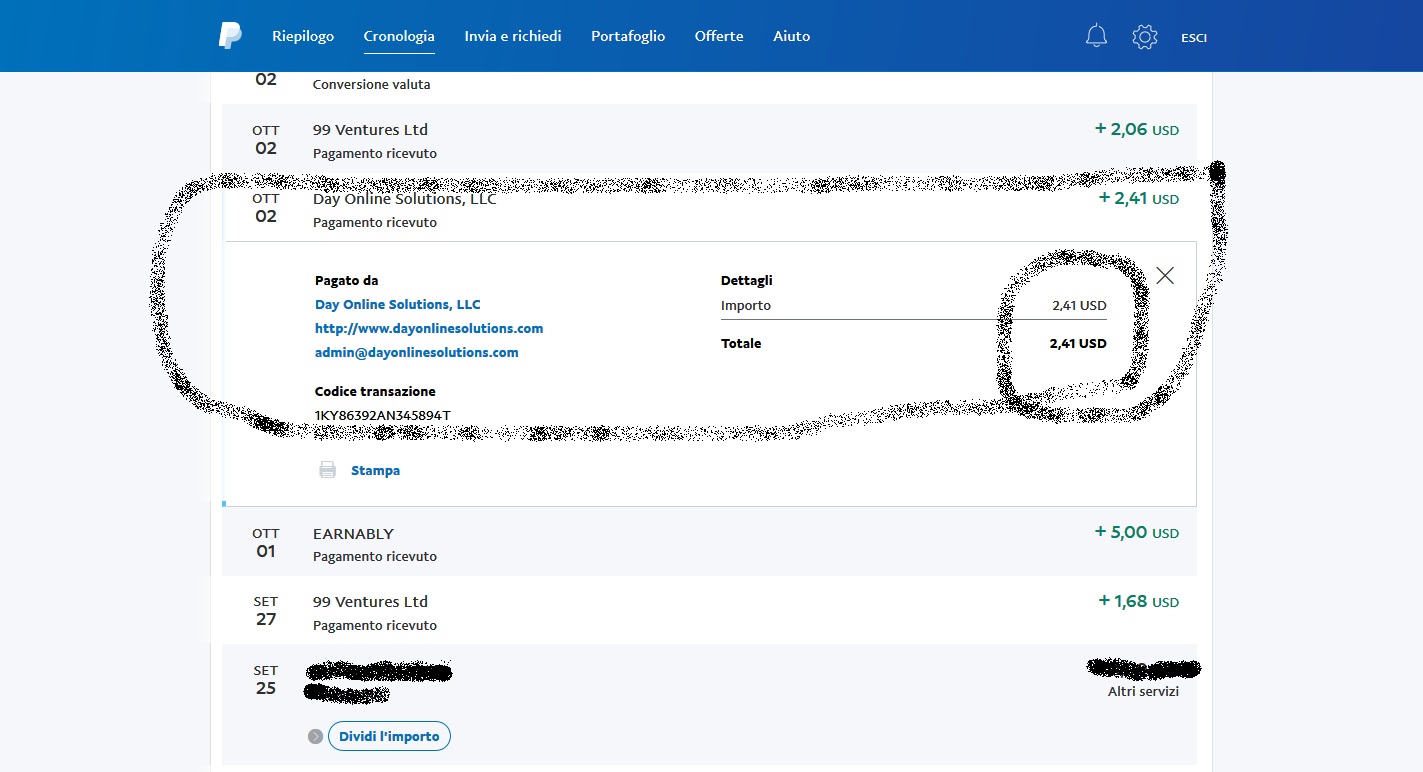
Task: Click admin@dayonlinesolutions.com email link
Action: tap(417, 352)
